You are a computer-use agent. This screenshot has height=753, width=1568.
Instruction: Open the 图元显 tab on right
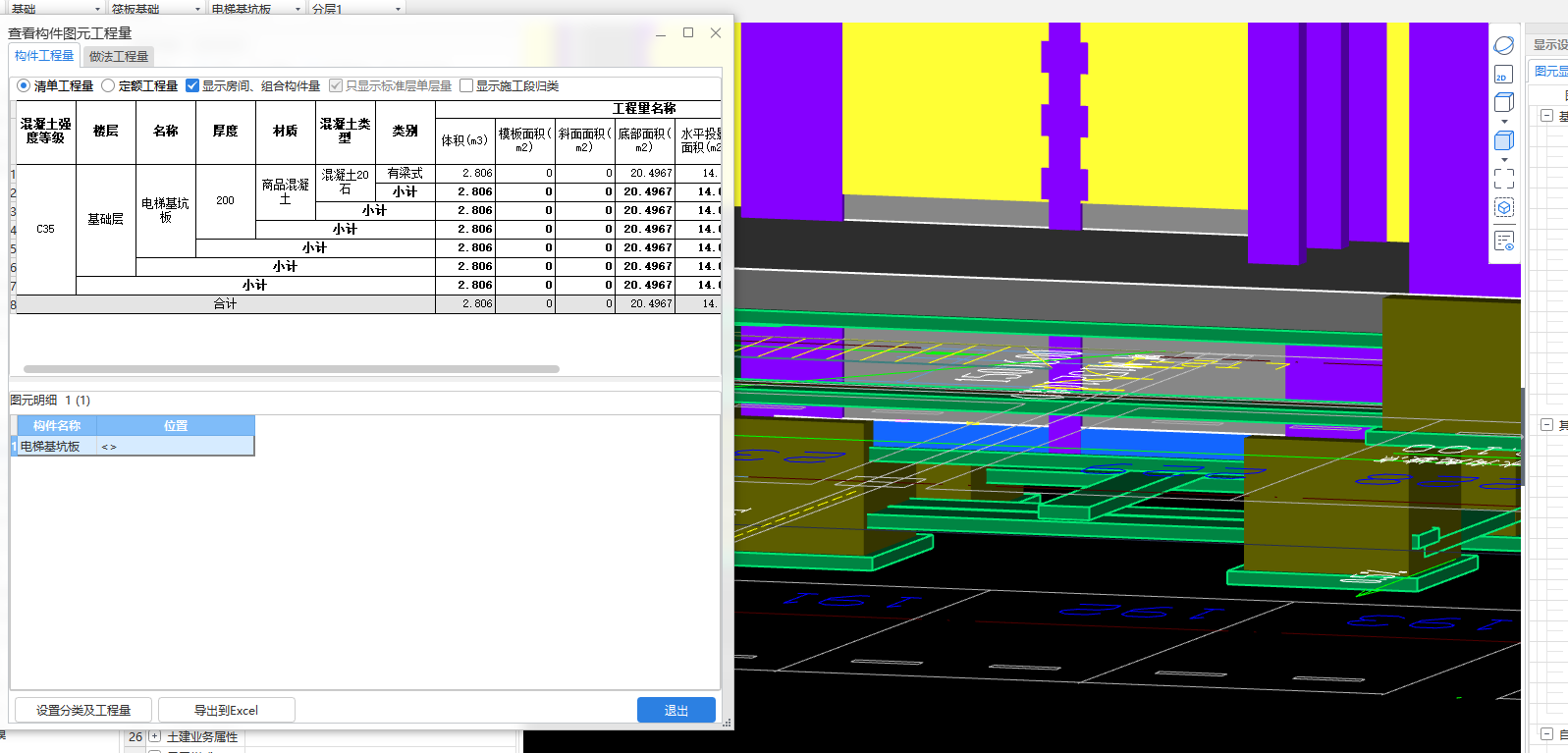(1550, 72)
